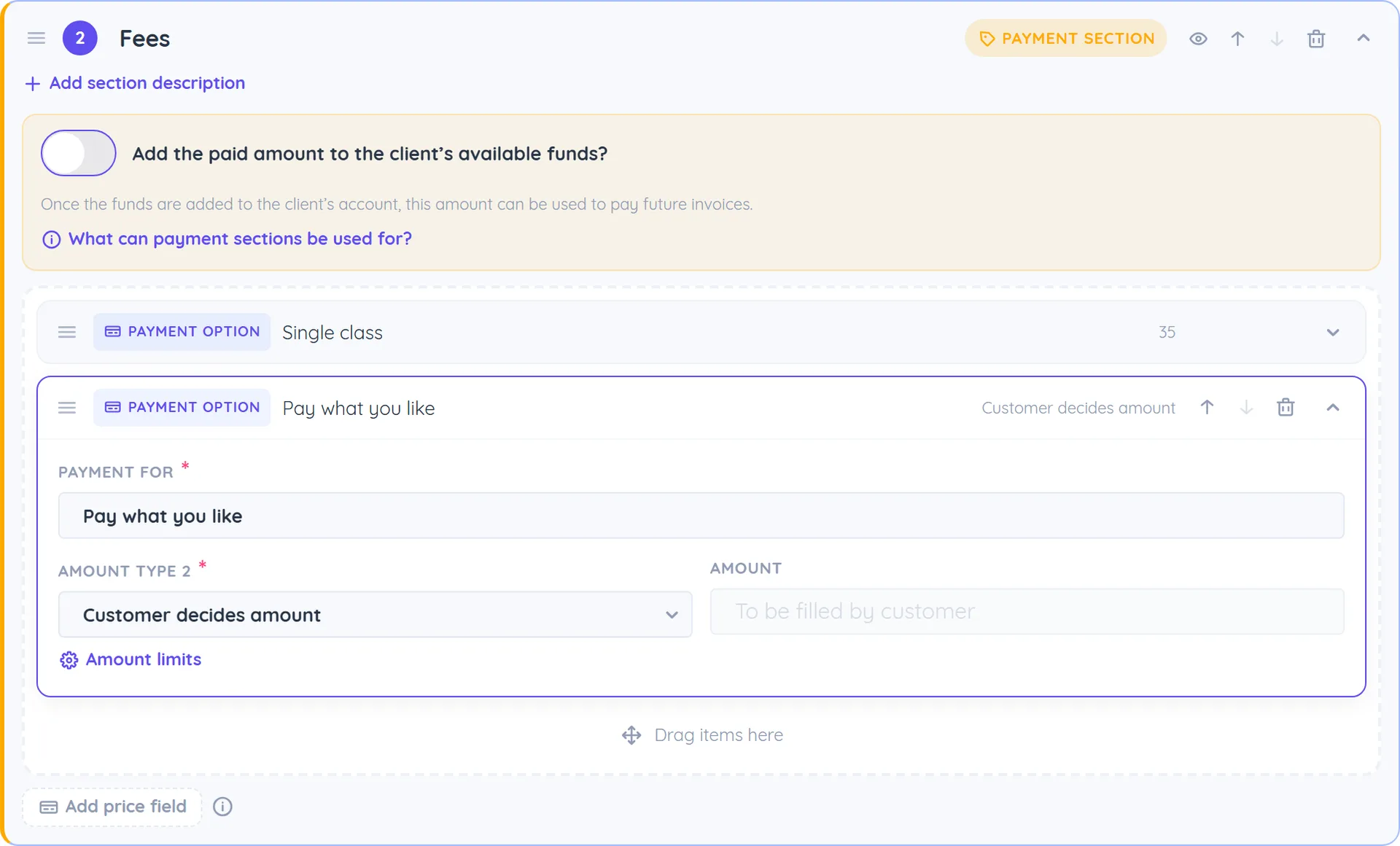
Task: Click the Payment Section tag badge
Action: [x=1066, y=39]
